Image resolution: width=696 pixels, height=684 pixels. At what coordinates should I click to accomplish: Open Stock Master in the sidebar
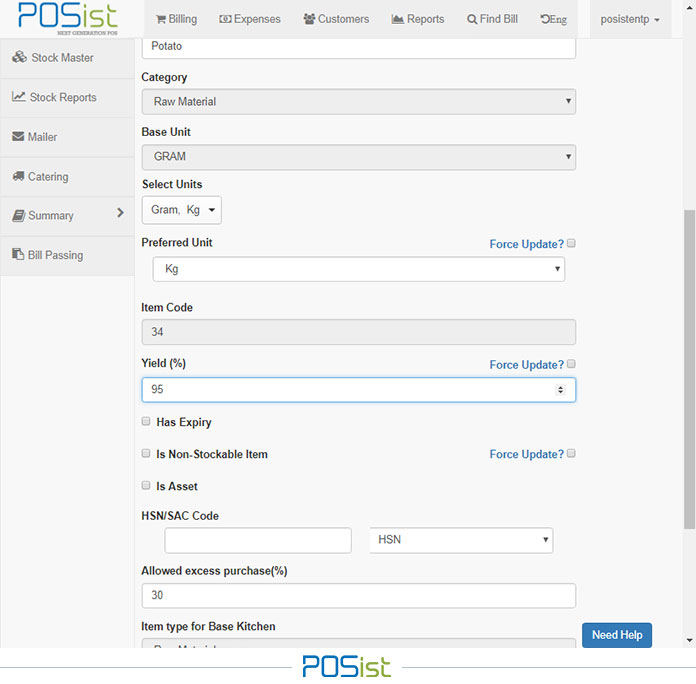(67, 58)
